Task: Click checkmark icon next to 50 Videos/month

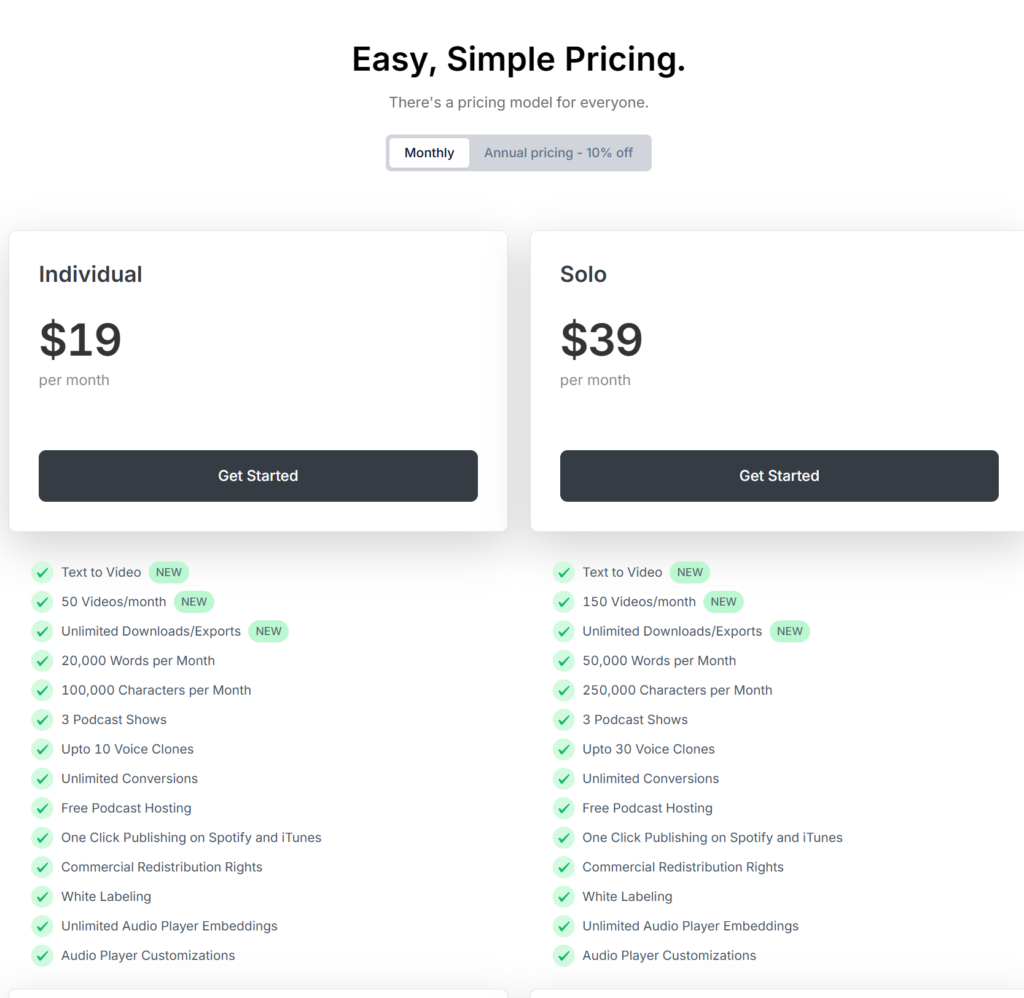Action: (42, 602)
